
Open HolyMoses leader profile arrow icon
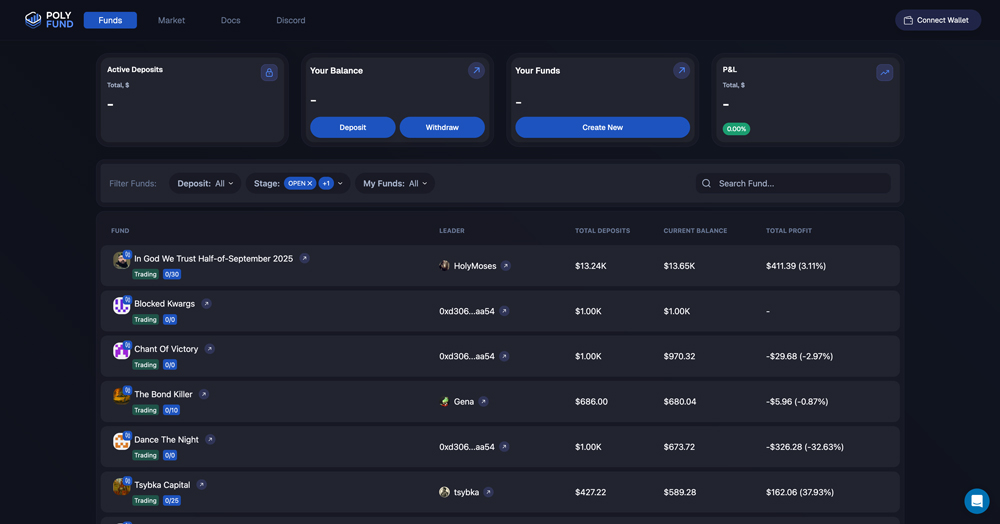506,266
